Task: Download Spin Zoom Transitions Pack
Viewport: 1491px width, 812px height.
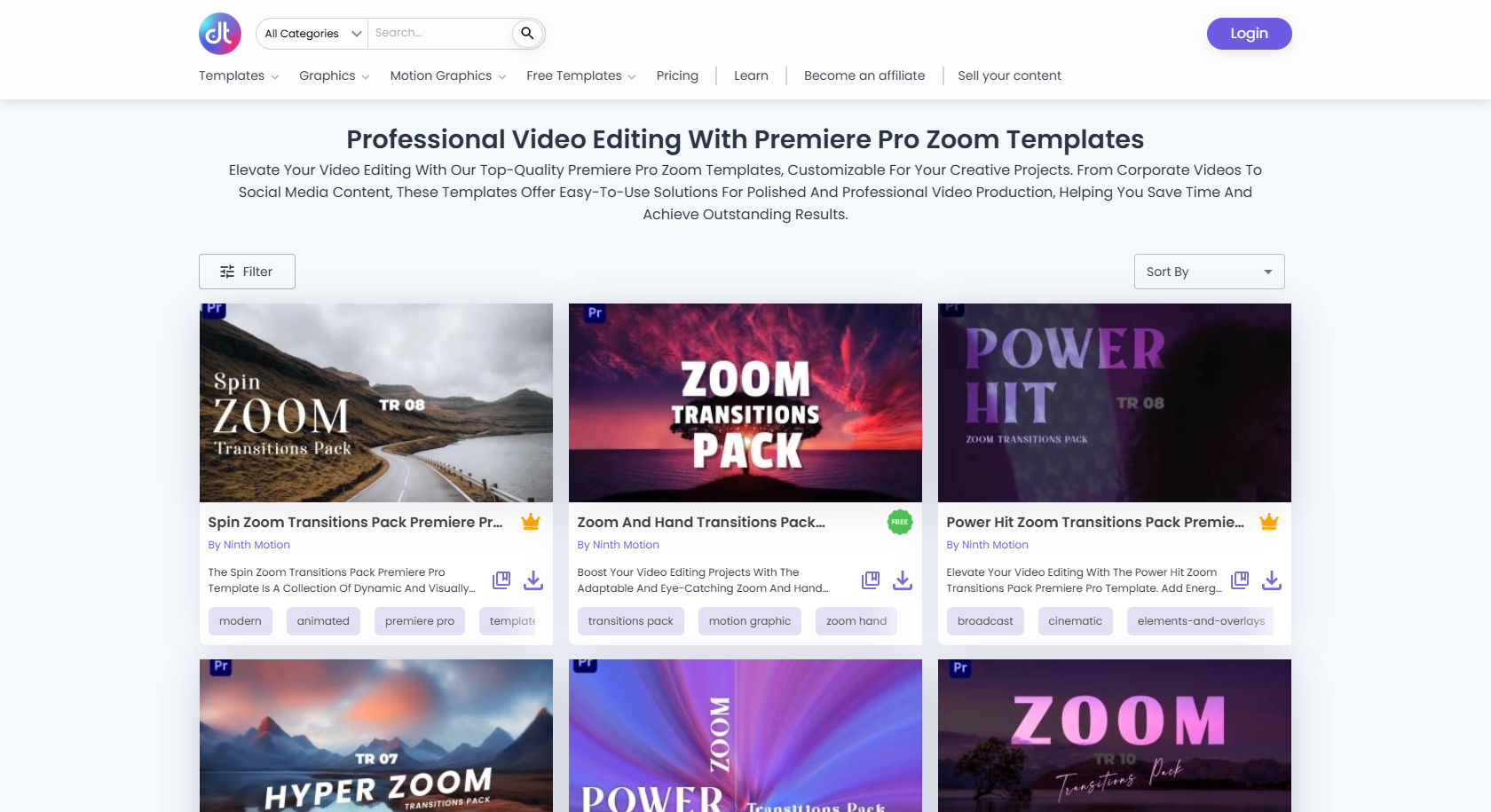Action: click(533, 580)
